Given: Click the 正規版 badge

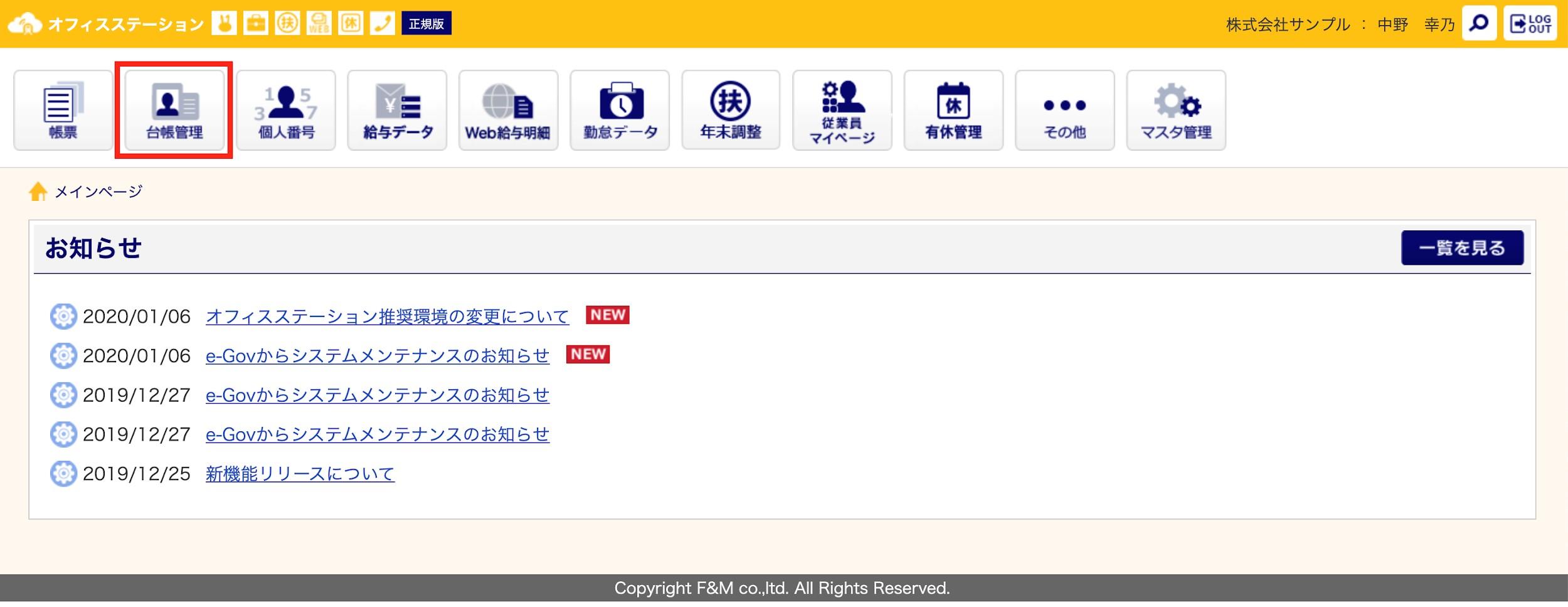Looking at the screenshot, I should pos(426,24).
